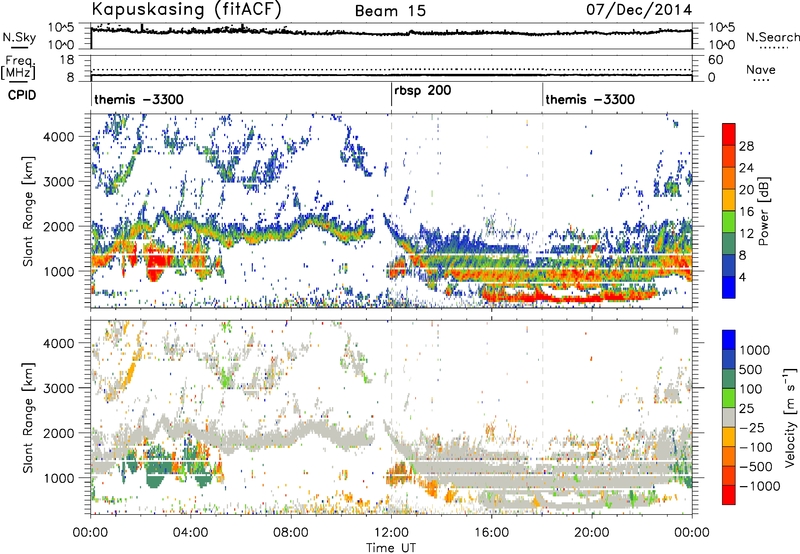Click the dark green Velocity segment between 500 and 100
Screen dimensions: 800x554
(729, 379)
